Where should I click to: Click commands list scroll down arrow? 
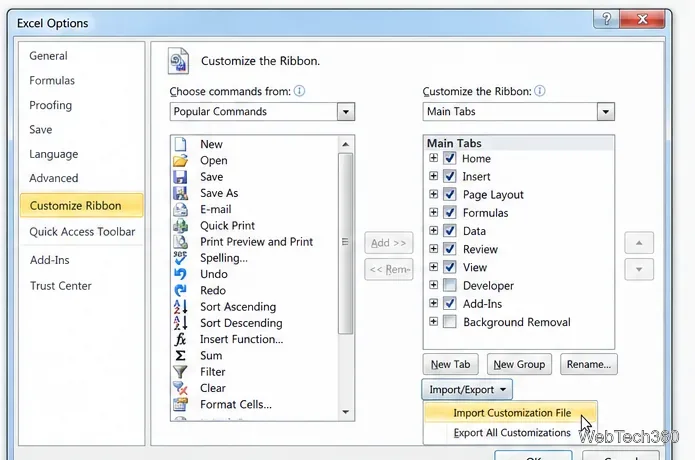click(x=345, y=413)
